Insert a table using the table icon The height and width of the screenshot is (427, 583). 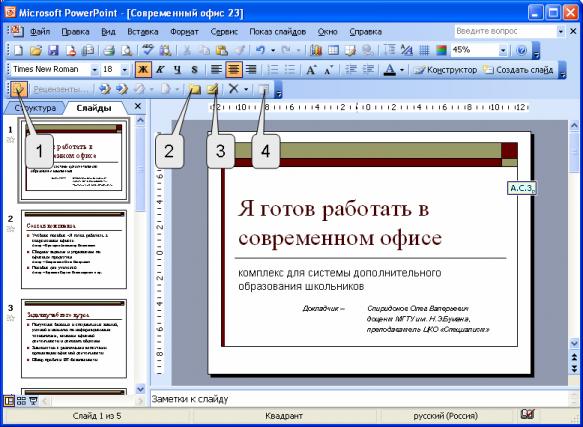coord(333,50)
